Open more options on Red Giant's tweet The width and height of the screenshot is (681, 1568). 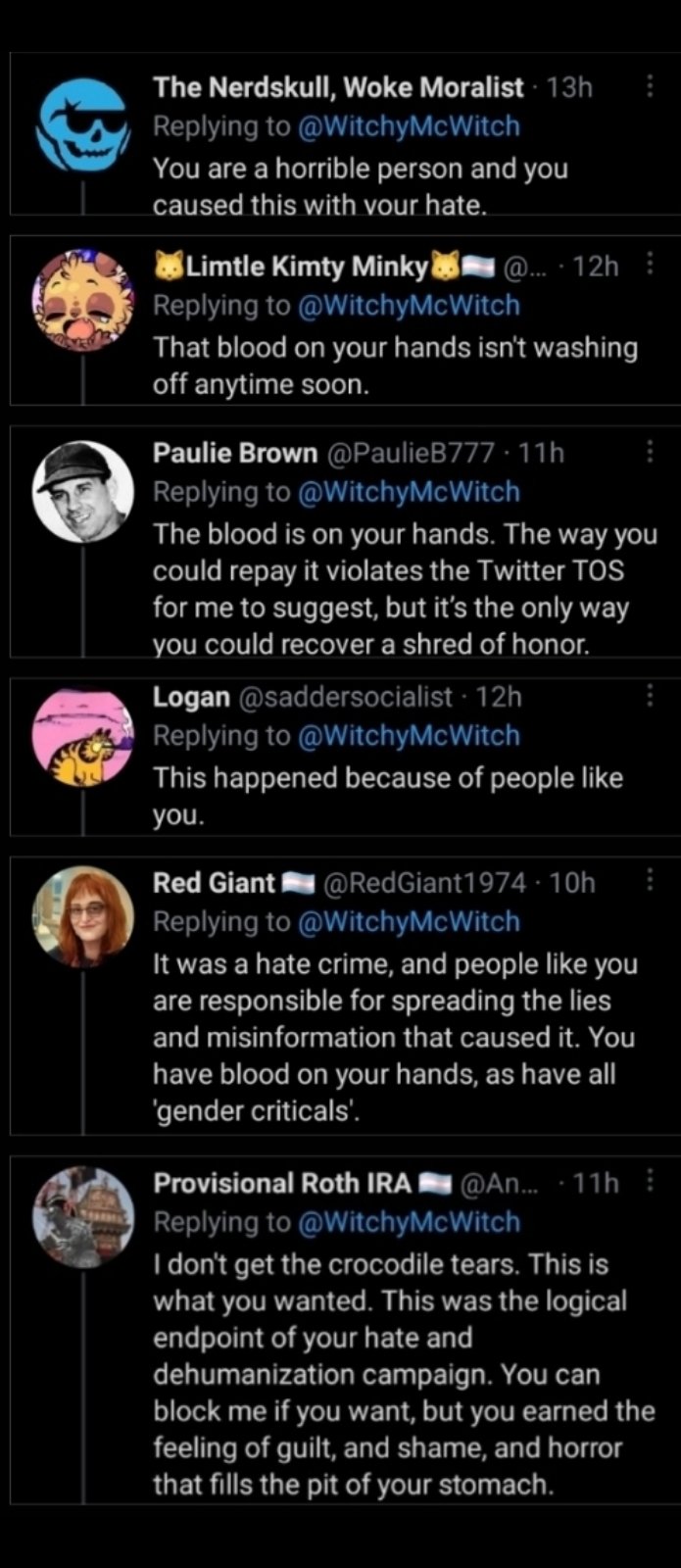pyautogui.click(x=650, y=881)
